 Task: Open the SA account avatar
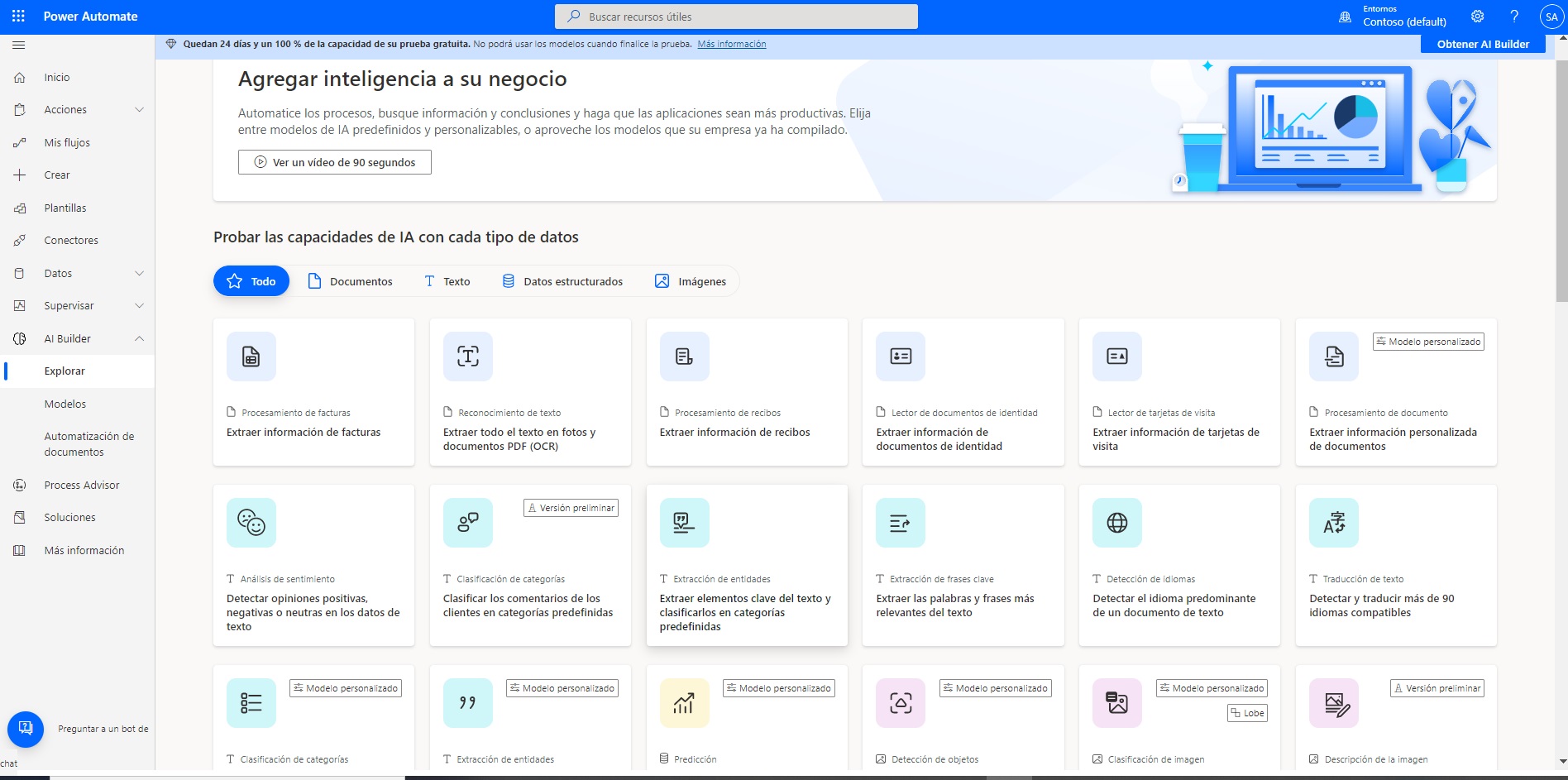1551,17
